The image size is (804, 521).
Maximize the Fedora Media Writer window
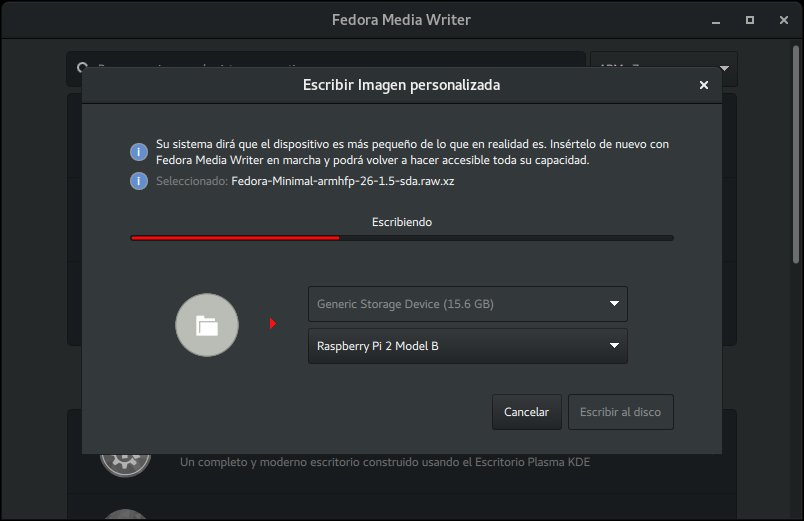pos(750,20)
